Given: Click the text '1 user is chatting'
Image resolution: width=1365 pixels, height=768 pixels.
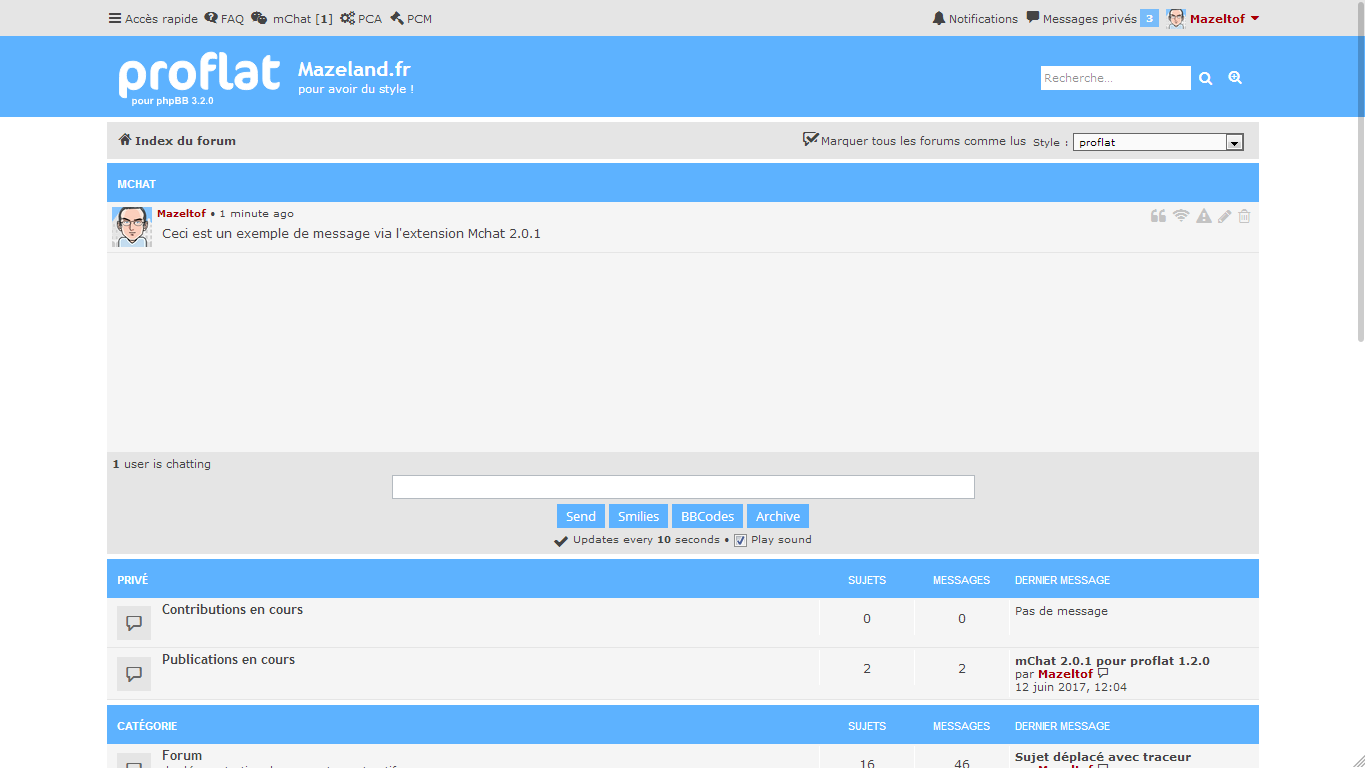Looking at the screenshot, I should coord(162,464).
